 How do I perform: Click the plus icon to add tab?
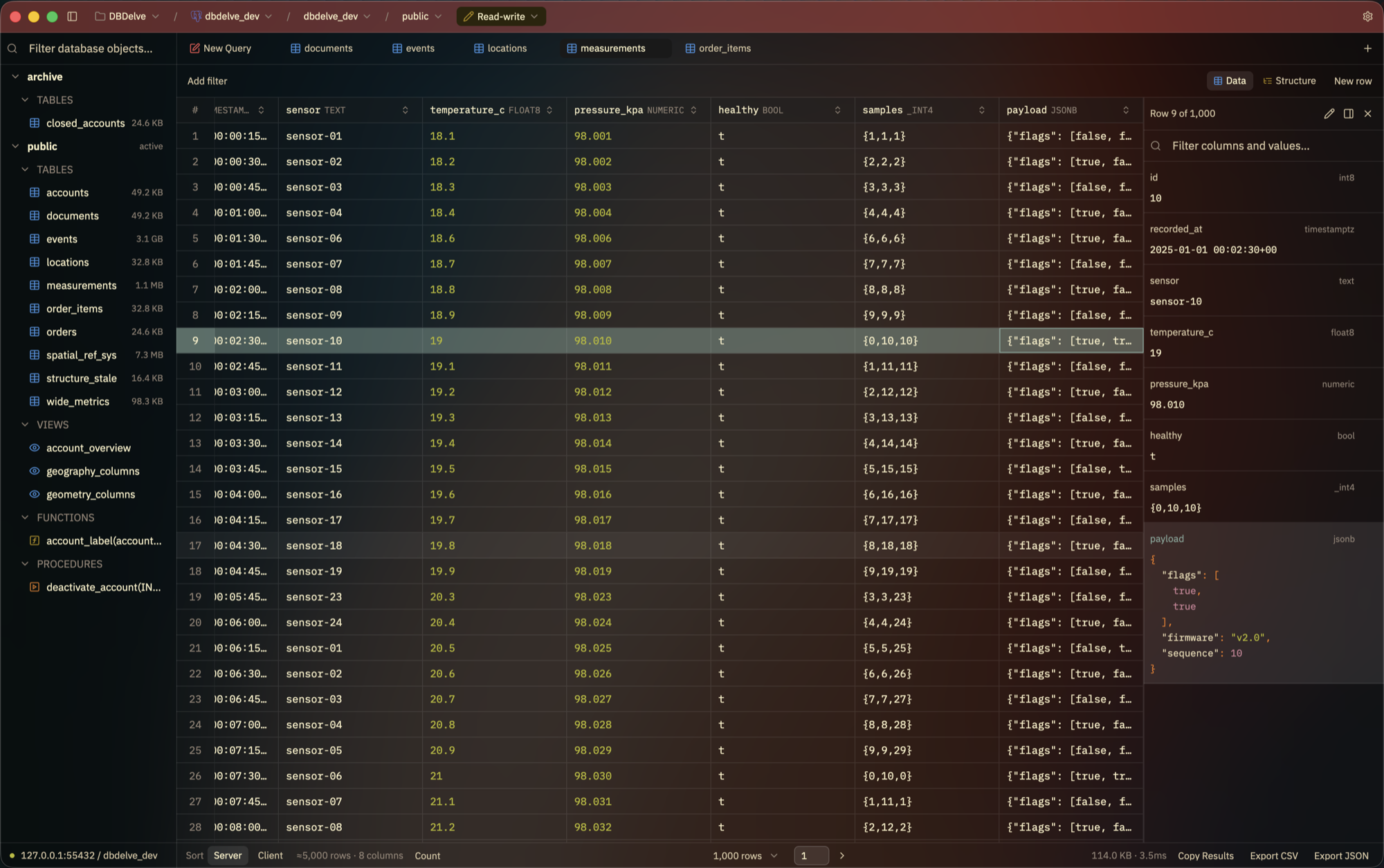(1367, 48)
